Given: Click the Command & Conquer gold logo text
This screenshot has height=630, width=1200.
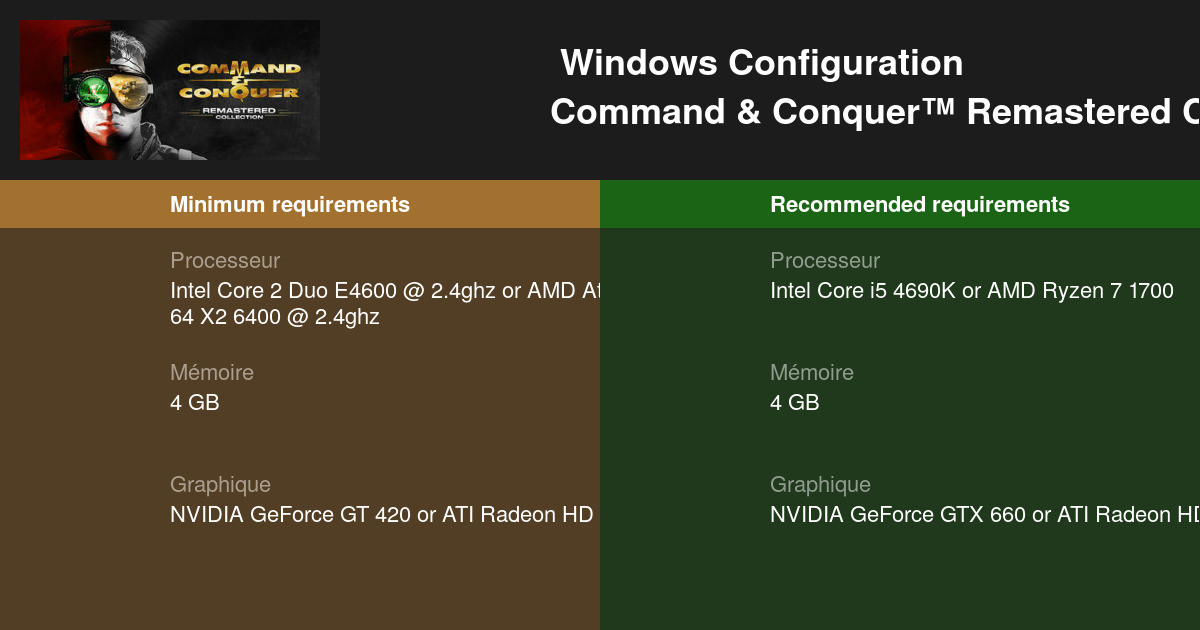Looking at the screenshot, I should pos(238,82).
